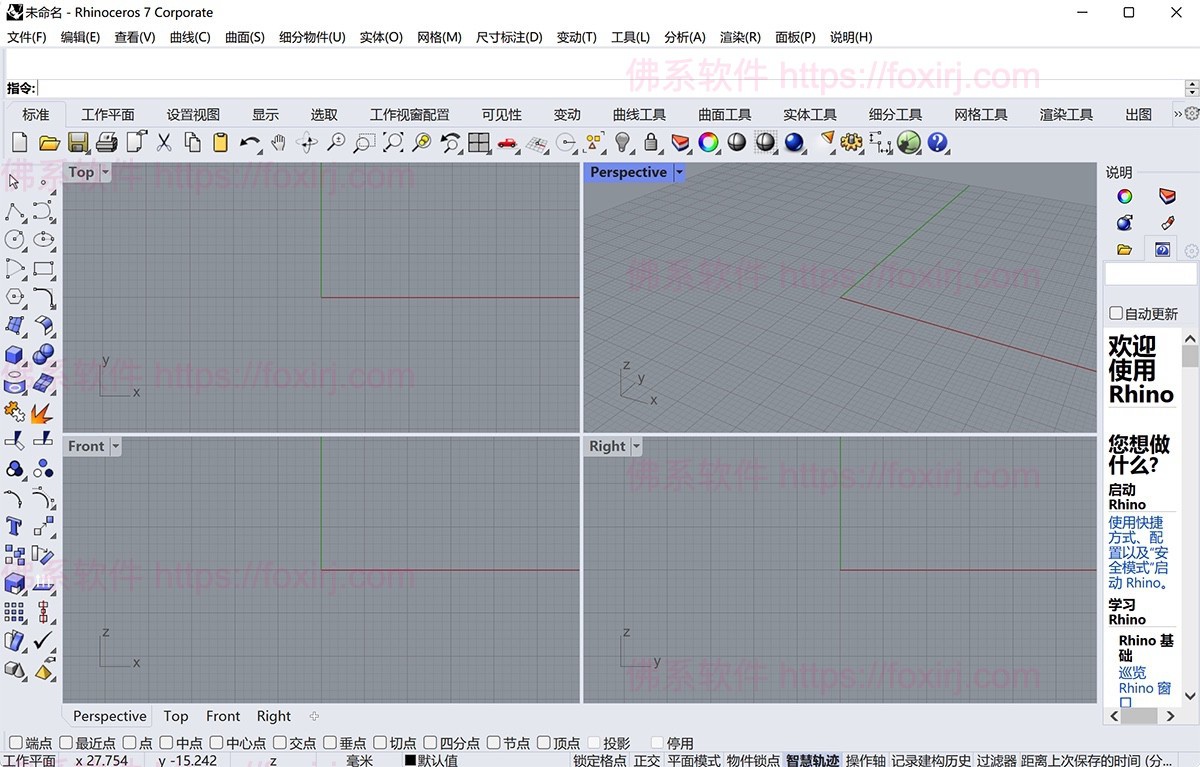Select the sphere creation tool

coord(42,352)
